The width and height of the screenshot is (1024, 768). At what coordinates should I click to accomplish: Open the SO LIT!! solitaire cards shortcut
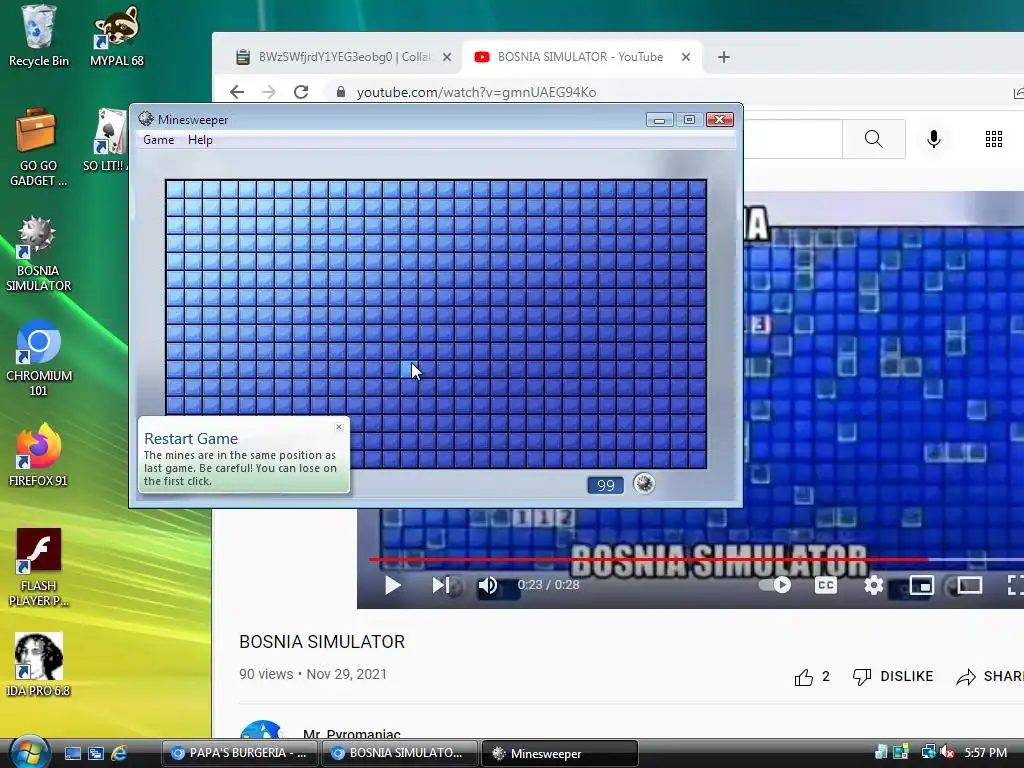(106, 140)
